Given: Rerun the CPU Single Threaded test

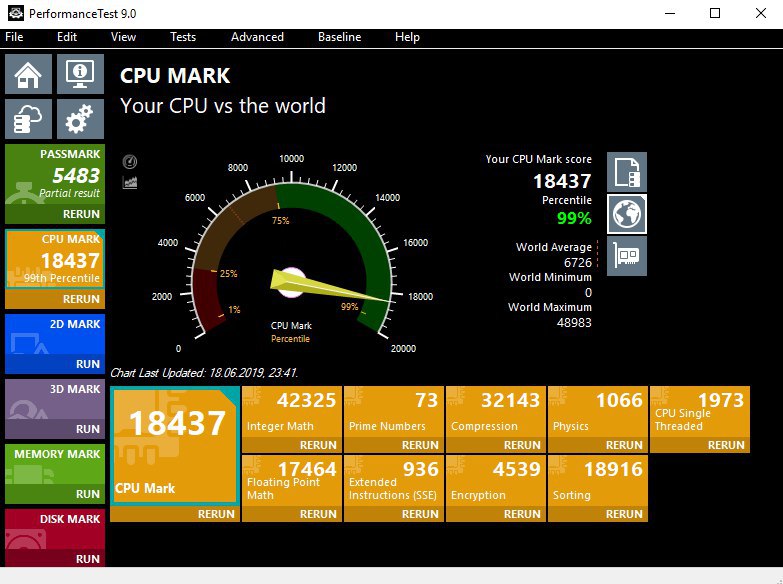Looking at the screenshot, I should click(x=700, y=445).
